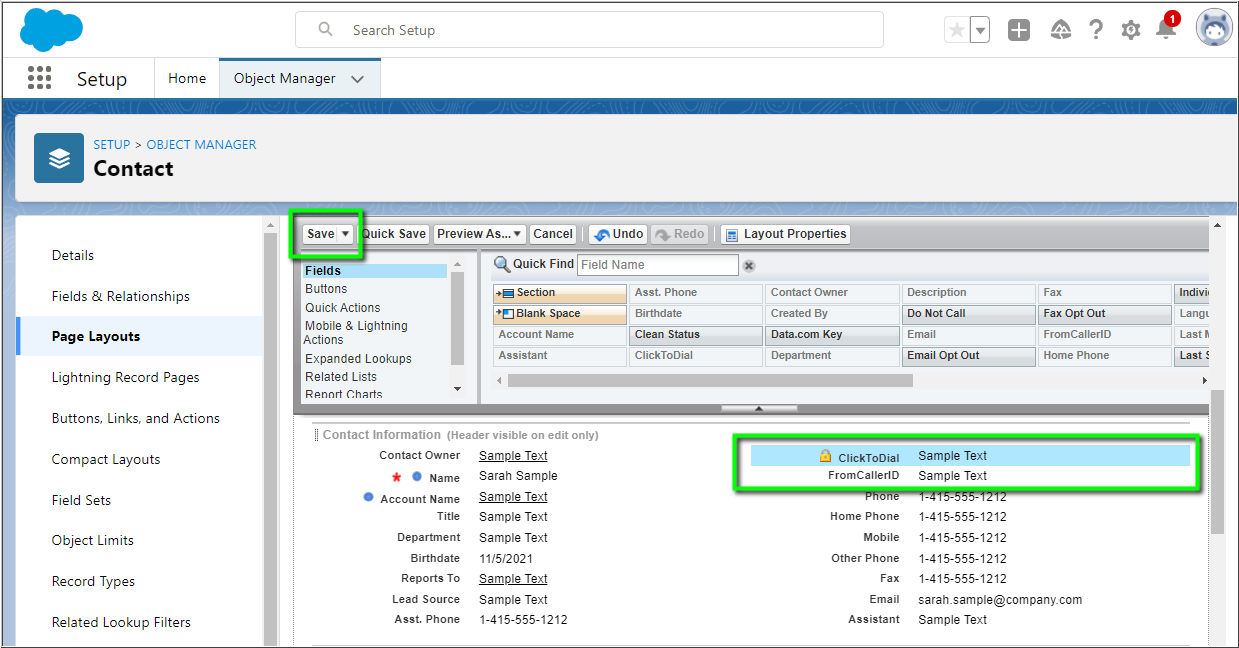Click the palette category list down arrow
Image resolution: width=1239 pixels, height=648 pixels.
point(458,388)
